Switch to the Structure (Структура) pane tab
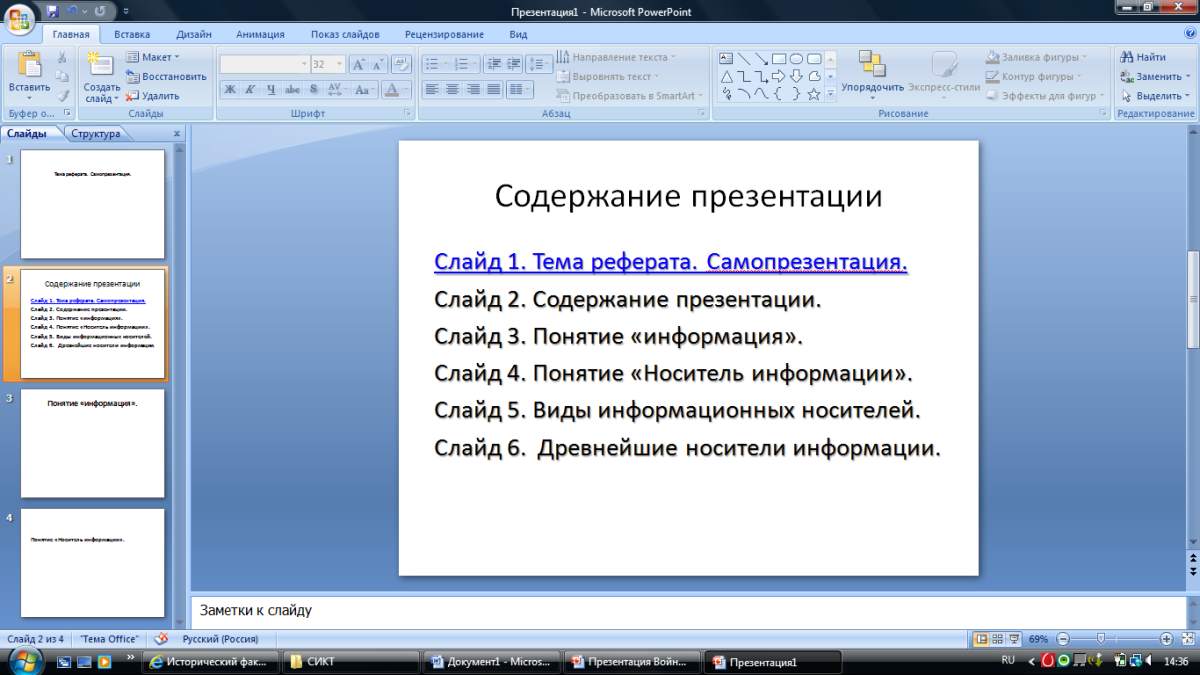This screenshot has height=675, width=1200. click(x=96, y=133)
